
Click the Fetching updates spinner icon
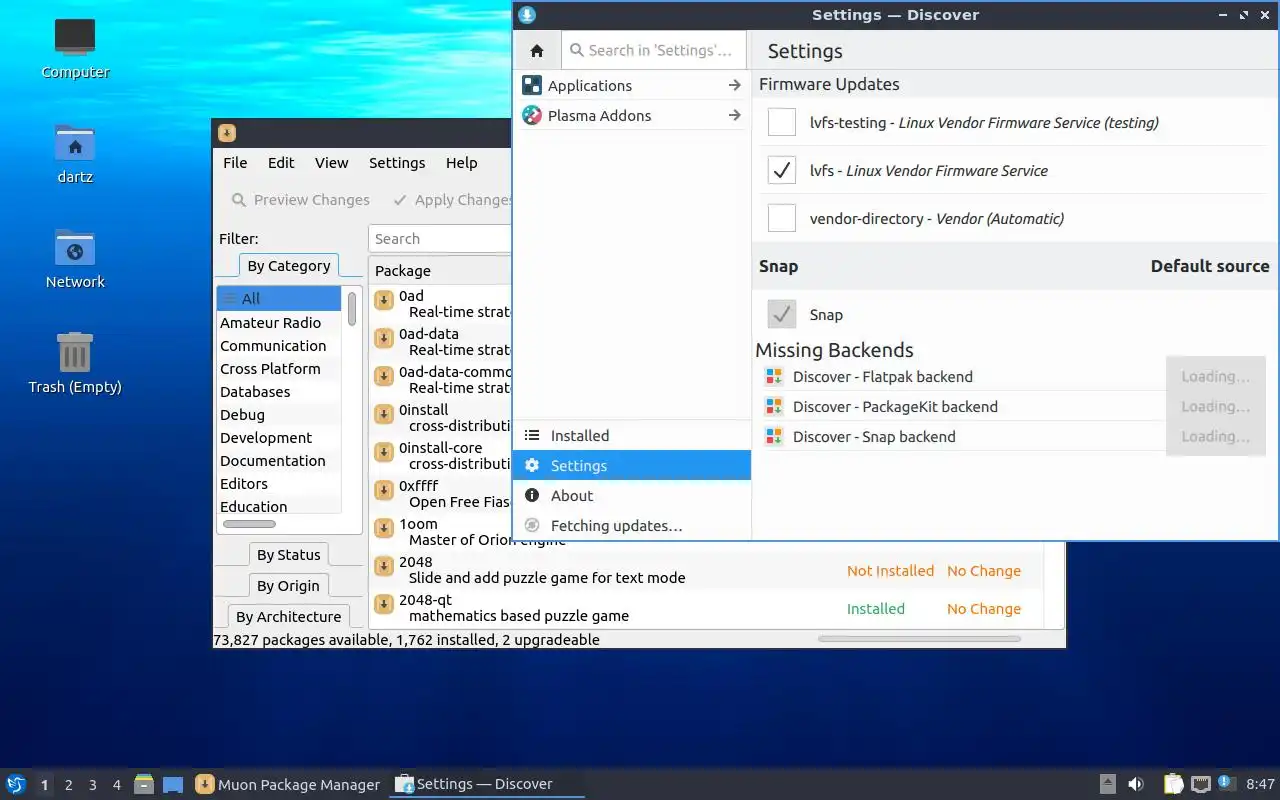tap(532, 525)
